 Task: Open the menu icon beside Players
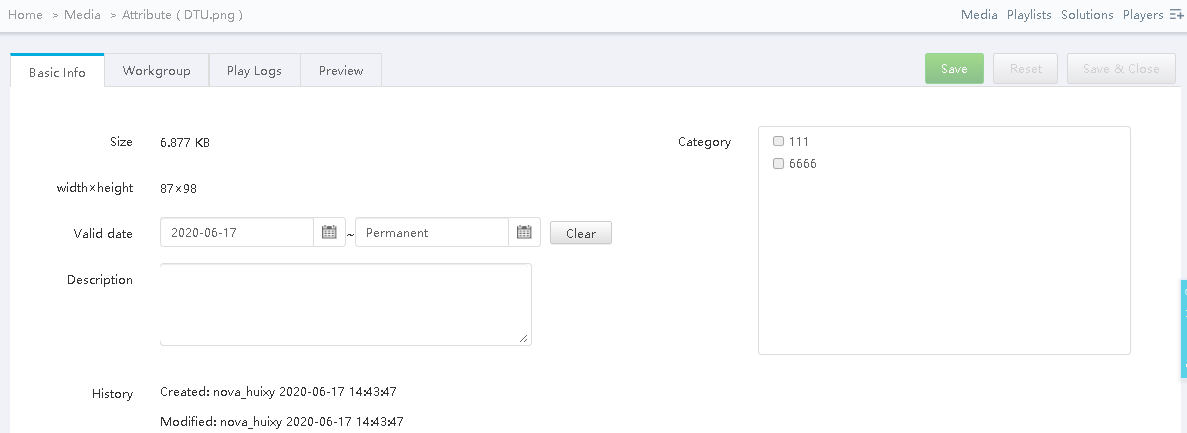pyautogui.click(x=1176, y=14)
